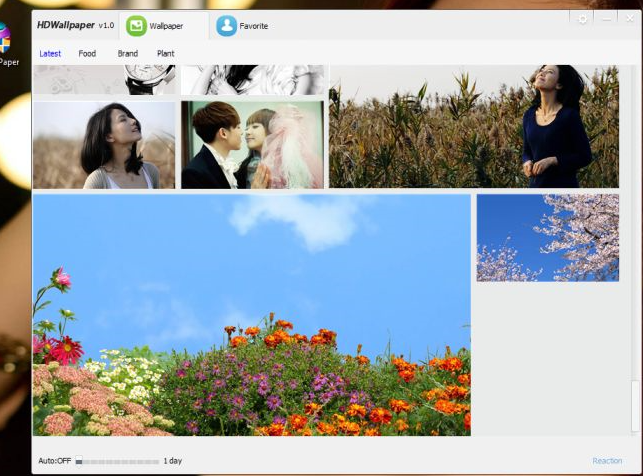Image resolution: width=643 pixels, height=476 pixels.
Task: Click the Reaction link
Action: 607,461
